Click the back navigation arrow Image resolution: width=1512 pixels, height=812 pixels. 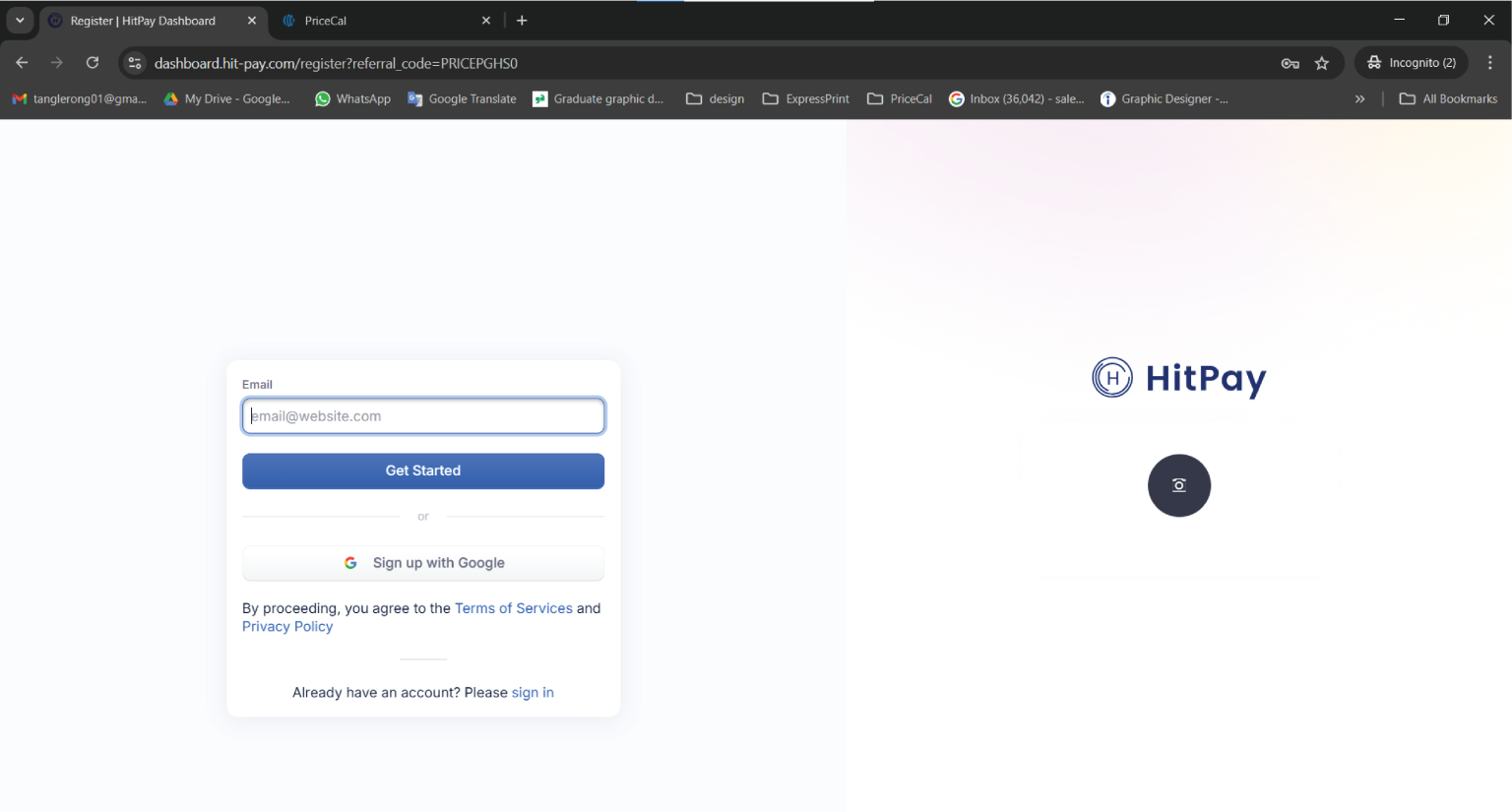[x=21, y=62]
